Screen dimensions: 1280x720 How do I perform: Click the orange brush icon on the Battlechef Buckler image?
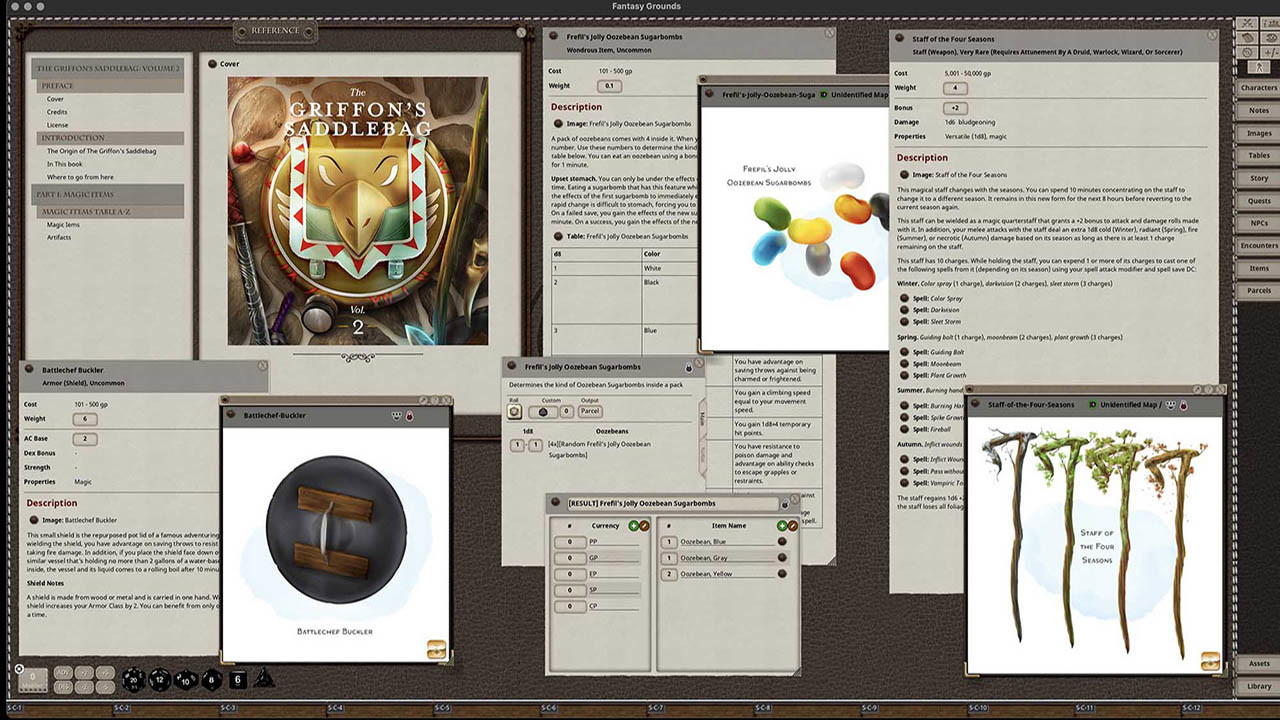coord(435,649)
